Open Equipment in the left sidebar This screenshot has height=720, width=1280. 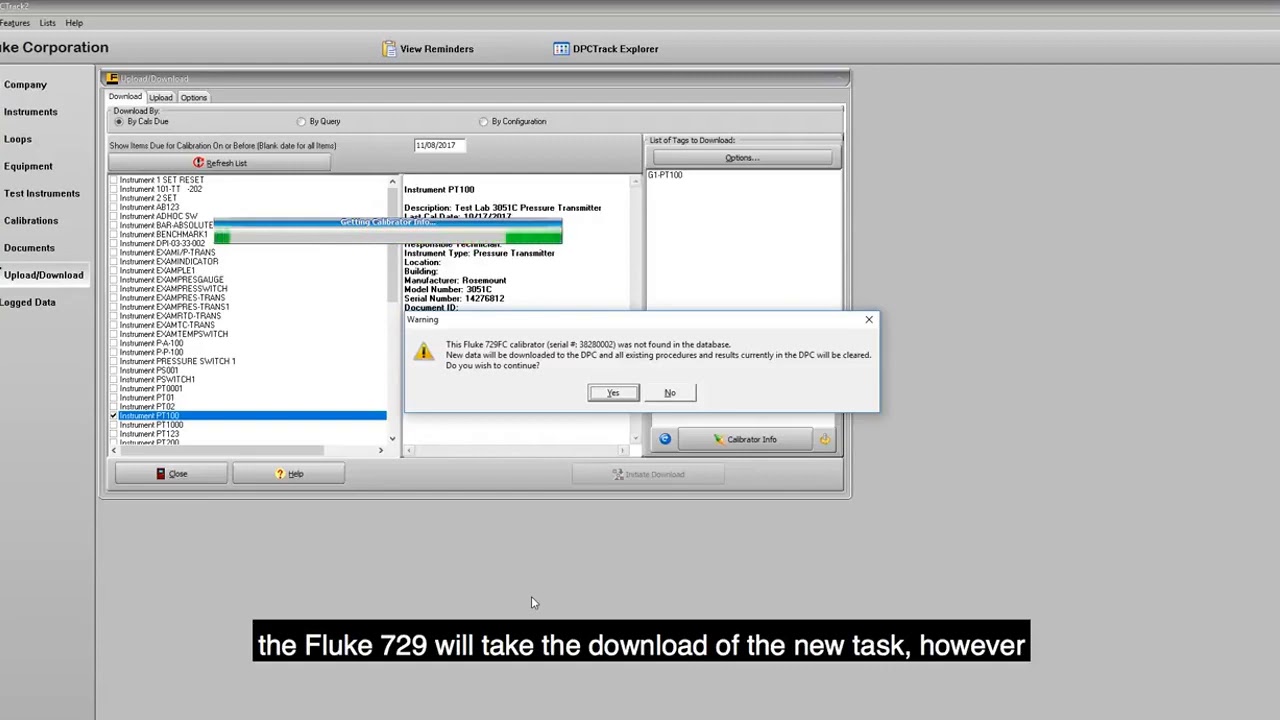coord(27,166)
